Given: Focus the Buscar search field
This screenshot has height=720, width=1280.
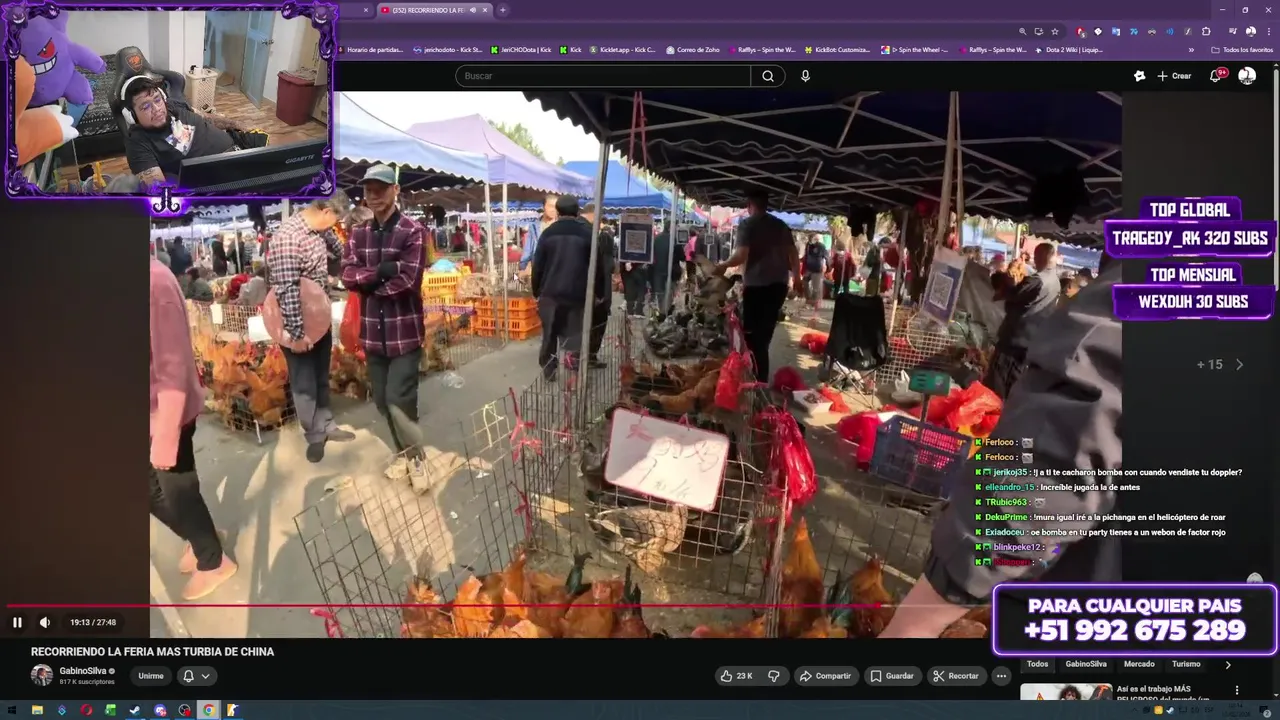Looking at the screenshot, I should point(603,76).
